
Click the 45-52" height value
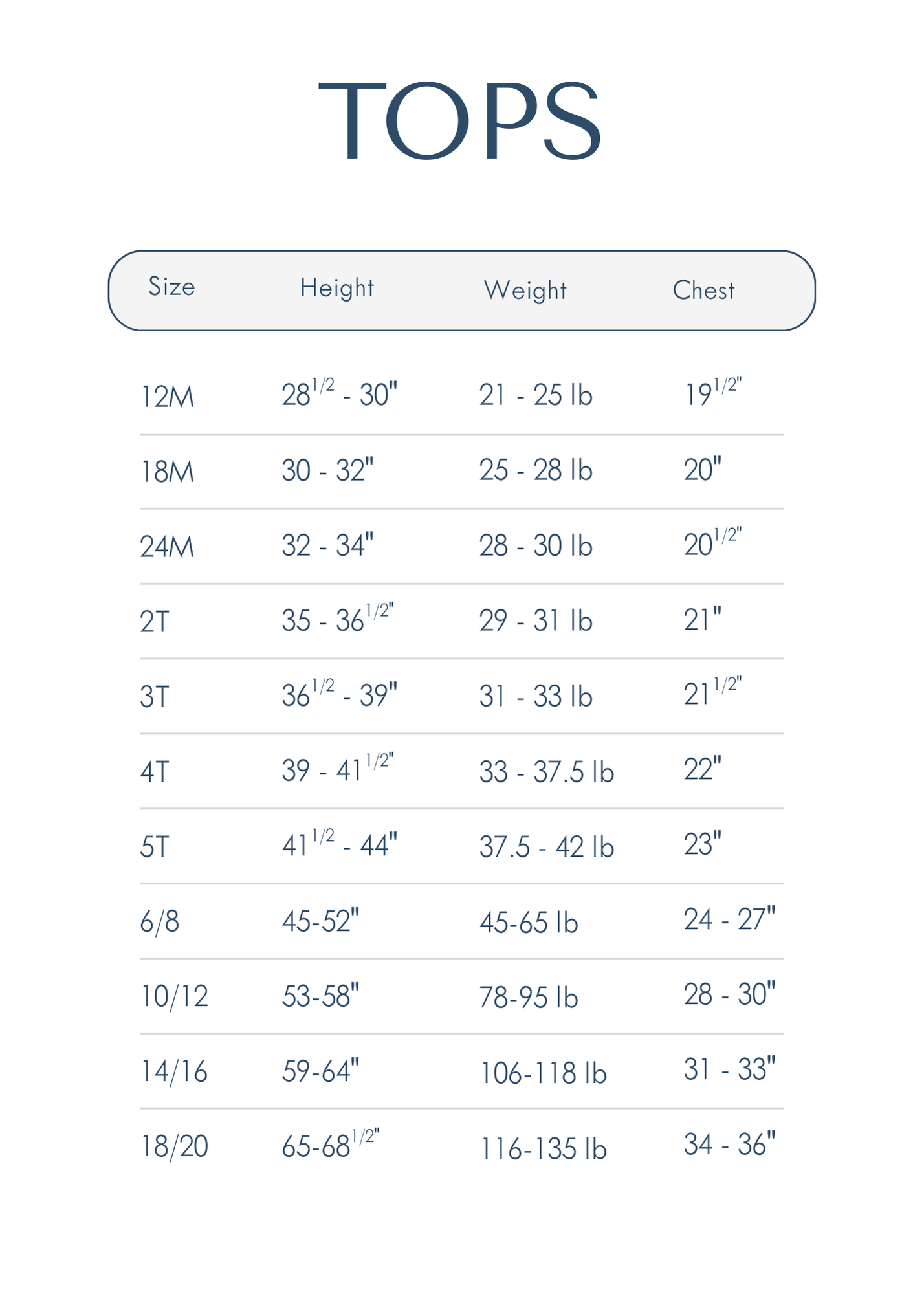pyautogui.click(x=320, y=921)
